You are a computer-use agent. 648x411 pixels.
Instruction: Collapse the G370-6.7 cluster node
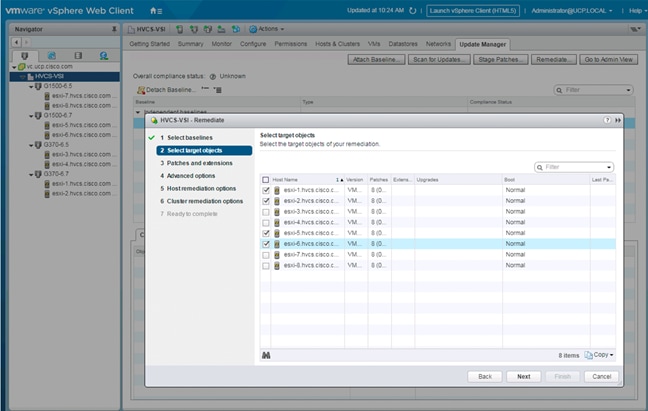[31, 175]
